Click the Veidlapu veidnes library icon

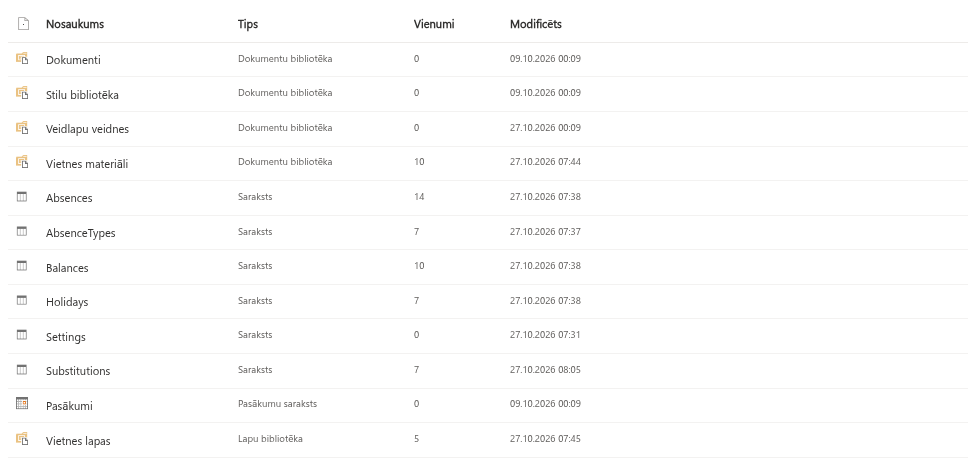point(22,128)
